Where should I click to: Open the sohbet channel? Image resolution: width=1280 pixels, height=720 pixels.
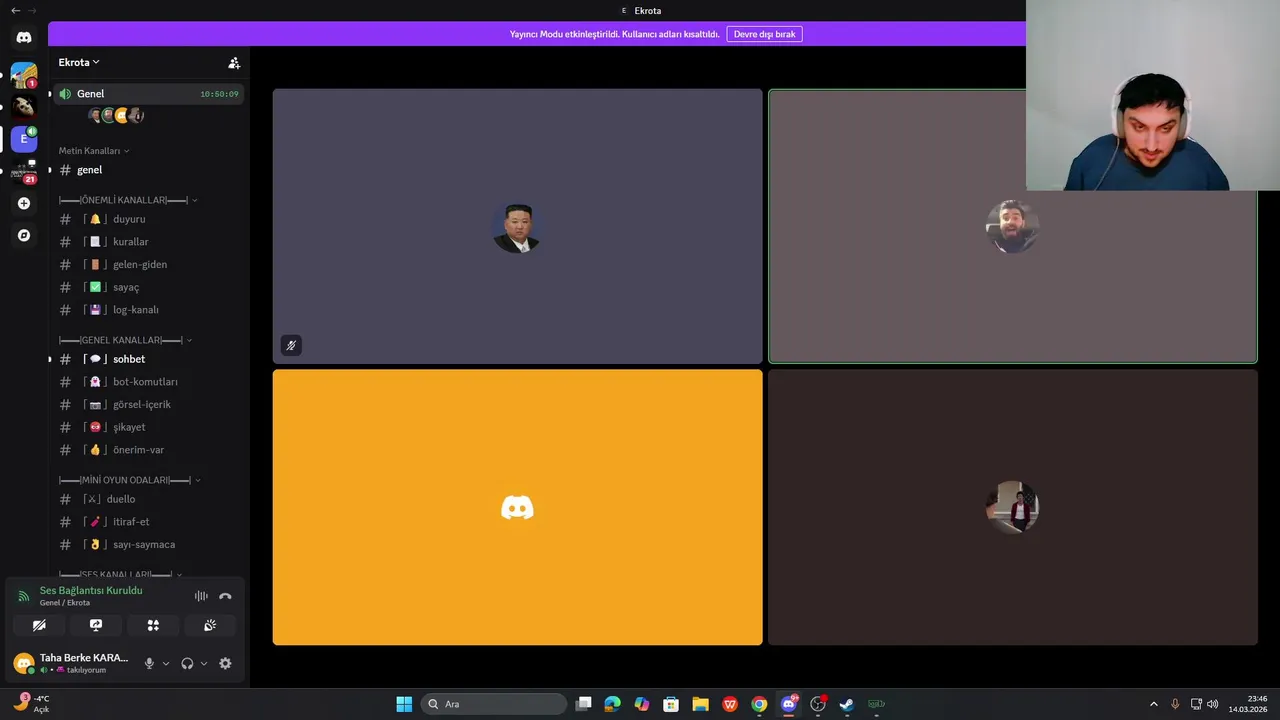[x=148, y=359]
